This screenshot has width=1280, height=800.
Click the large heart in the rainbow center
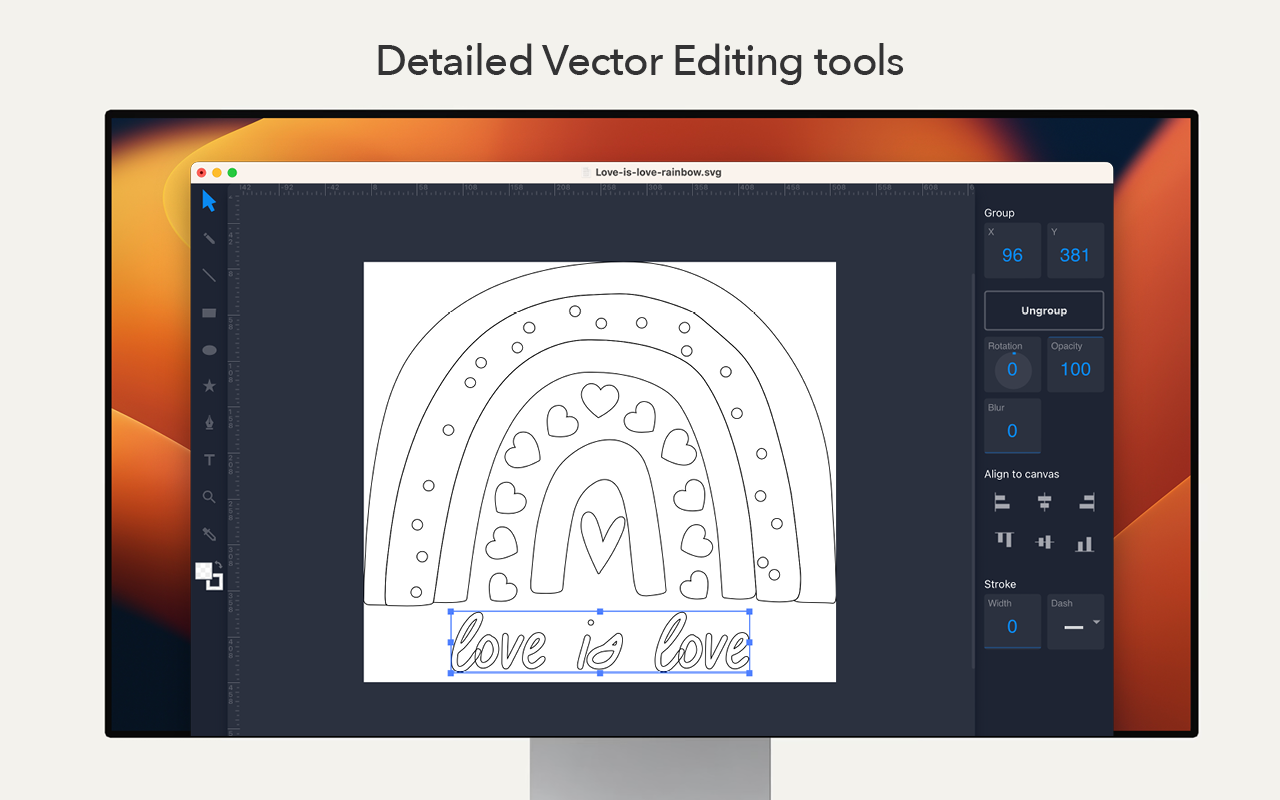[602, 542]
